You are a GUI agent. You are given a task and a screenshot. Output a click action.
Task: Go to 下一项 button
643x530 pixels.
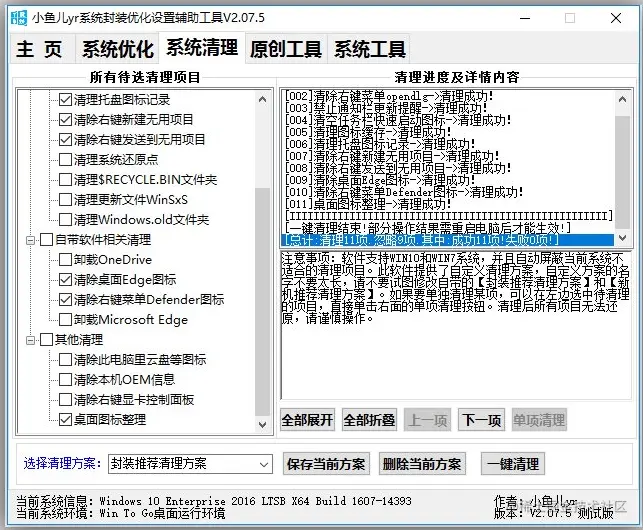click(x=481, y=420)
